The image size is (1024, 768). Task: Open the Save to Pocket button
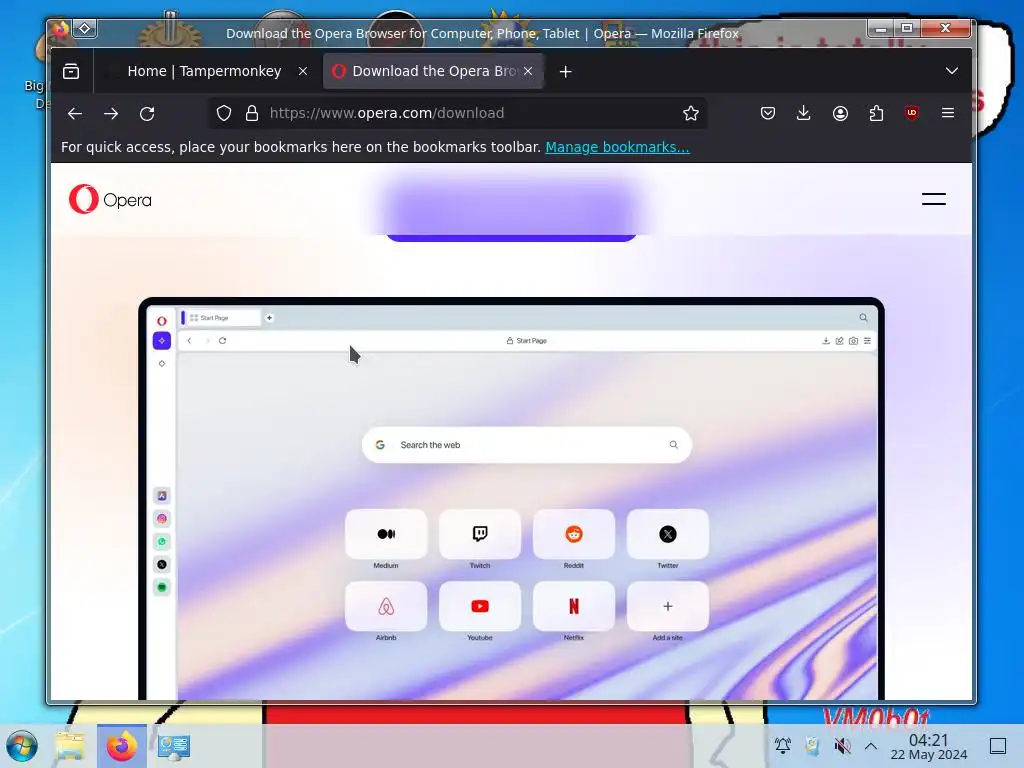click(x=767, y=114)
